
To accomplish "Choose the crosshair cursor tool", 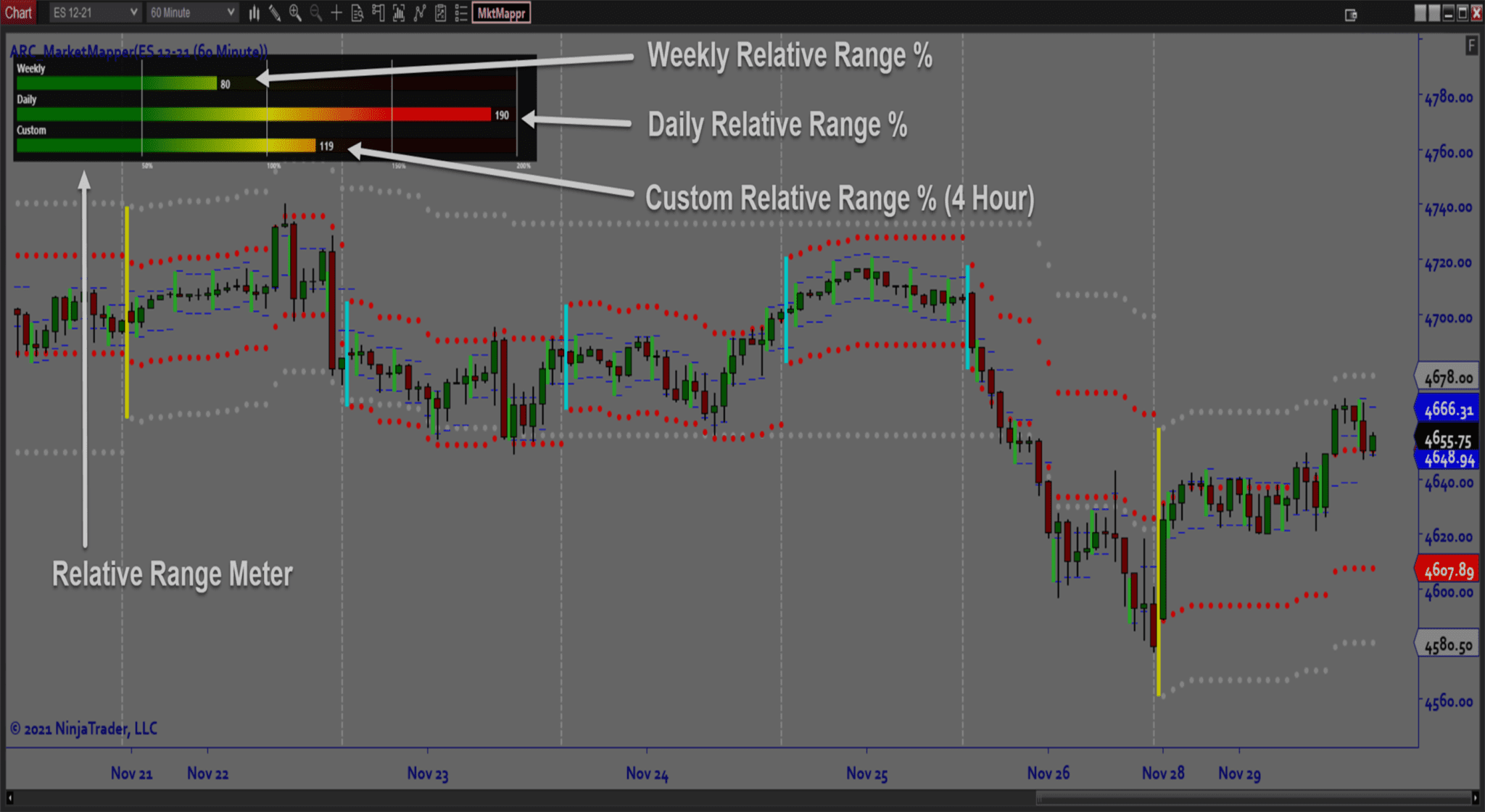I will [x=336, y=13].
